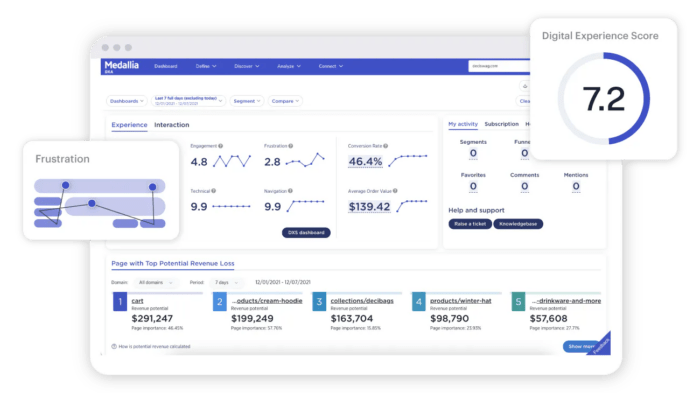Screen dimensions: 700x393
Task: Click the Frustration 2.8 sparkline chart
Action: pos(305,160)
